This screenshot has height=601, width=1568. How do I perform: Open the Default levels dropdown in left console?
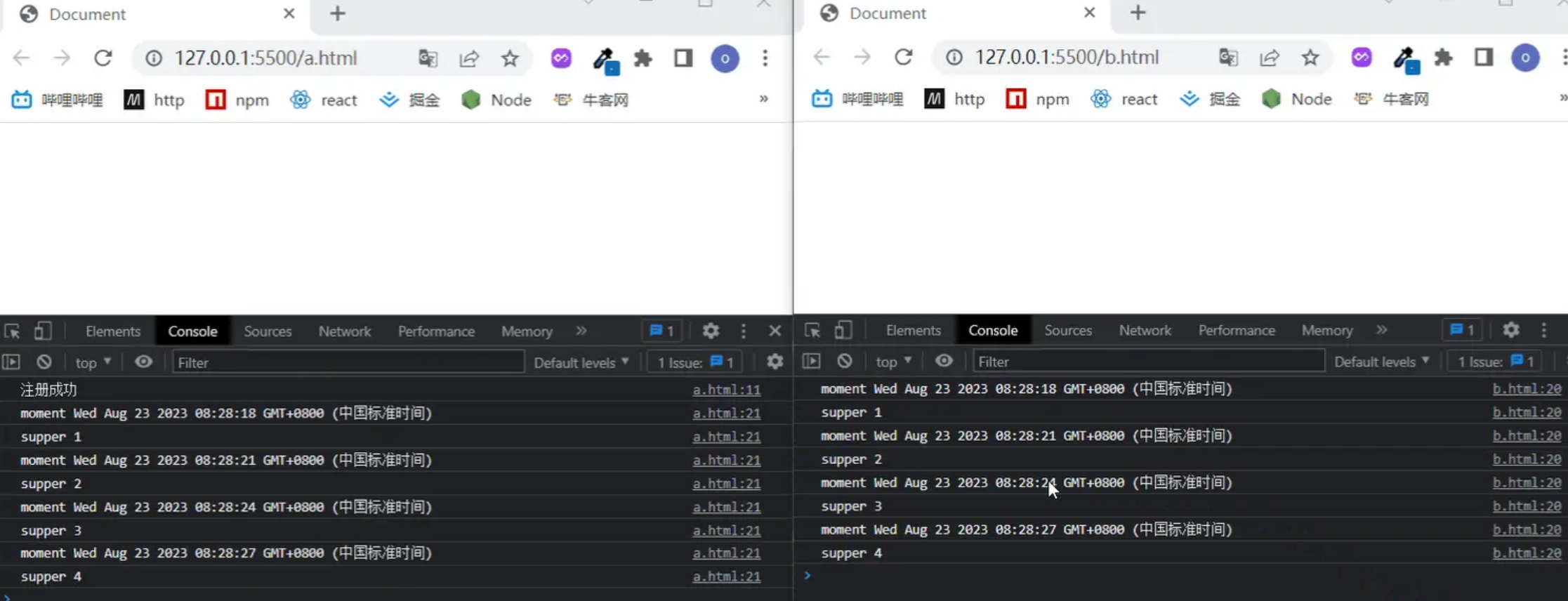(x=581, y=362)
